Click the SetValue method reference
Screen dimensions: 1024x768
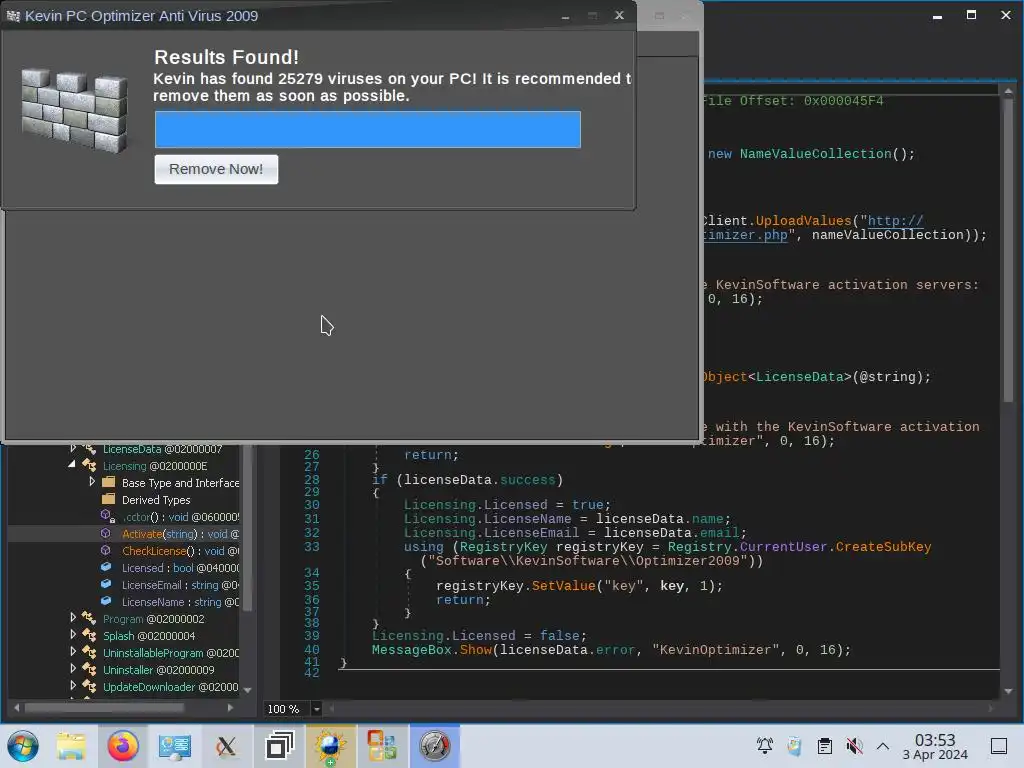563,586
